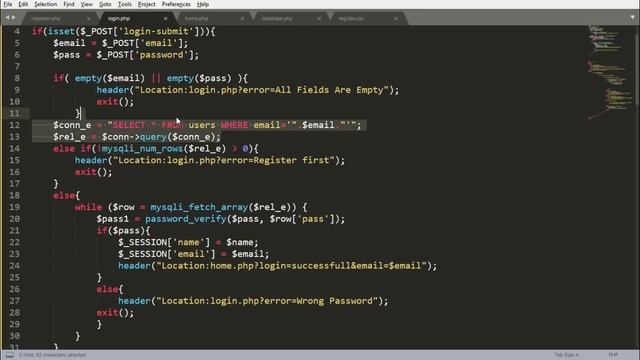This screenshot has width=640, height=360.
Task: Click 'Wrong Password' header string
Action: (335, 301)
